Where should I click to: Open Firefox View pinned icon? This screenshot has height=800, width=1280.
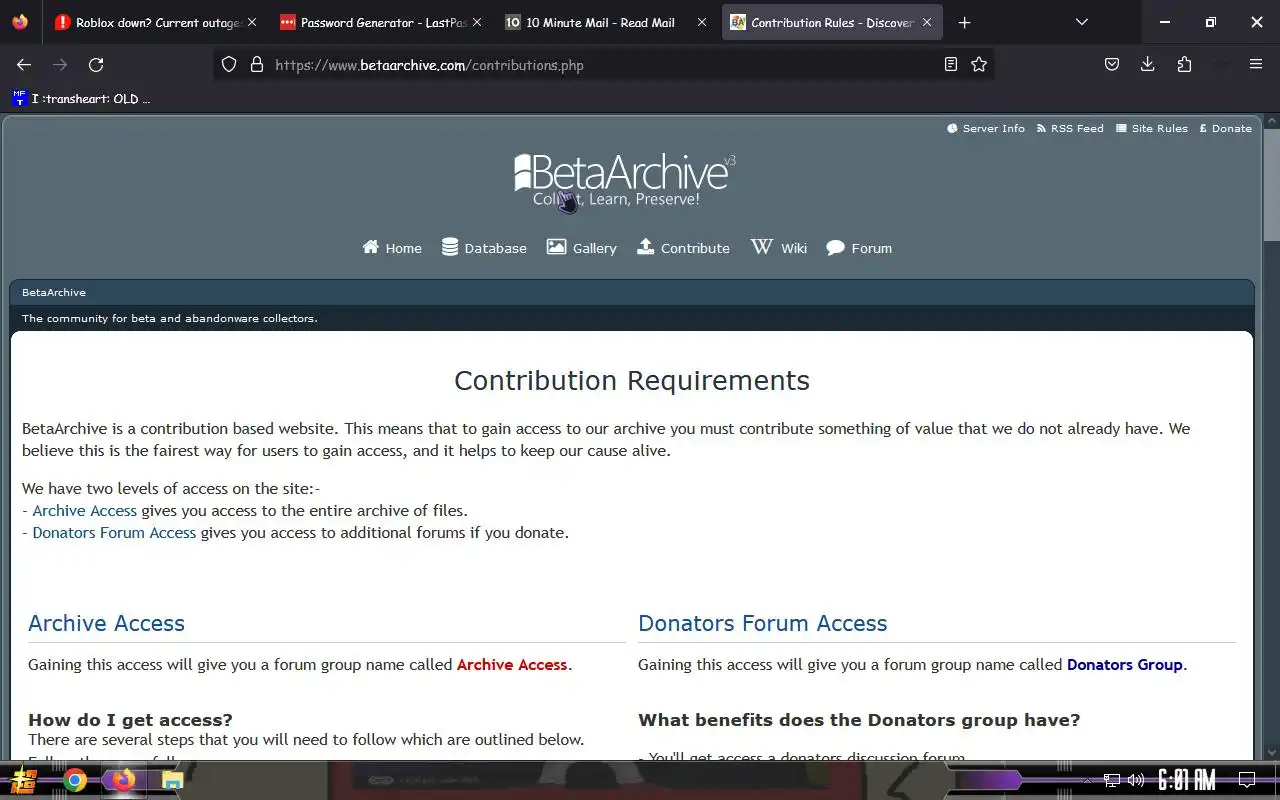(20, 22)
